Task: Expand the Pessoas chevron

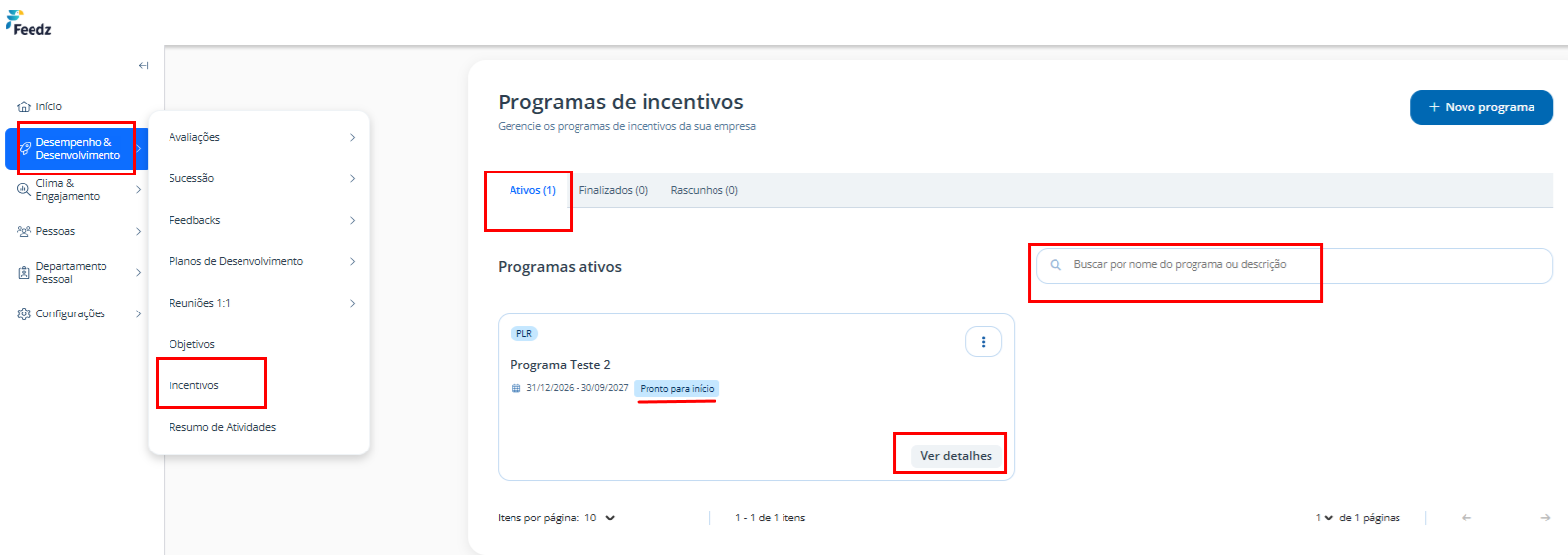Action: point(139,231)
